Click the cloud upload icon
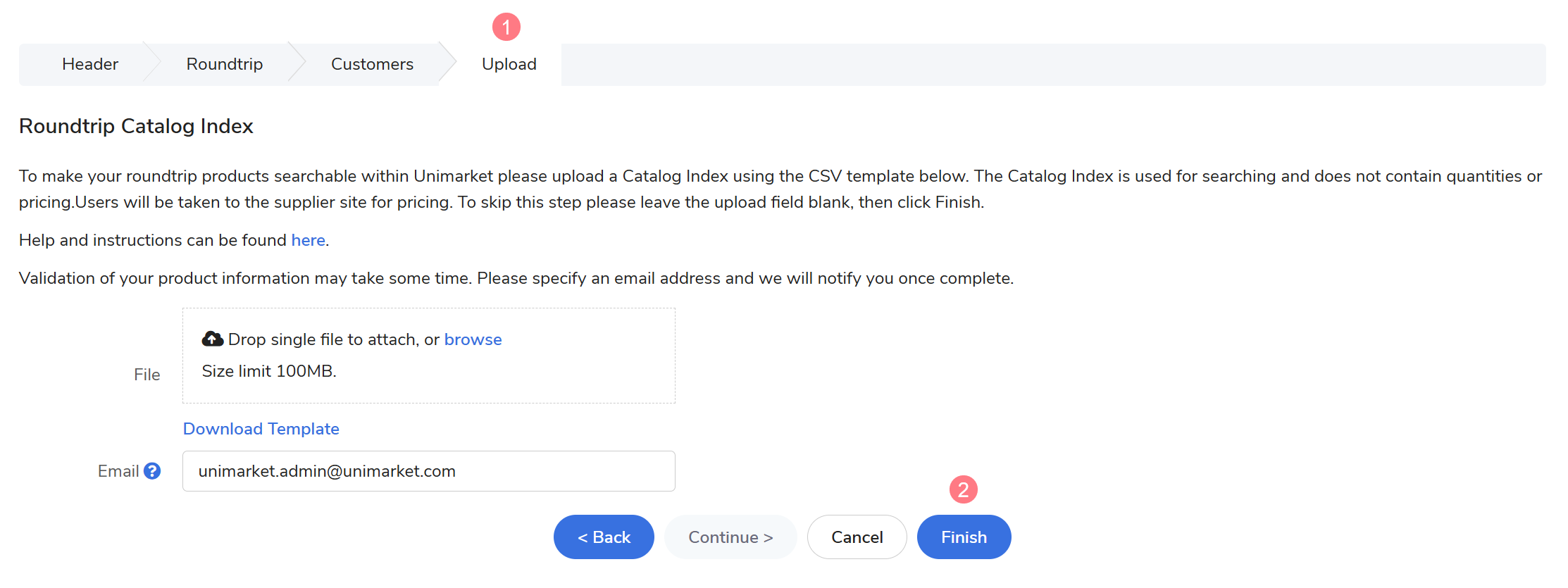1568x588 pixels. [x=212, y=339]
